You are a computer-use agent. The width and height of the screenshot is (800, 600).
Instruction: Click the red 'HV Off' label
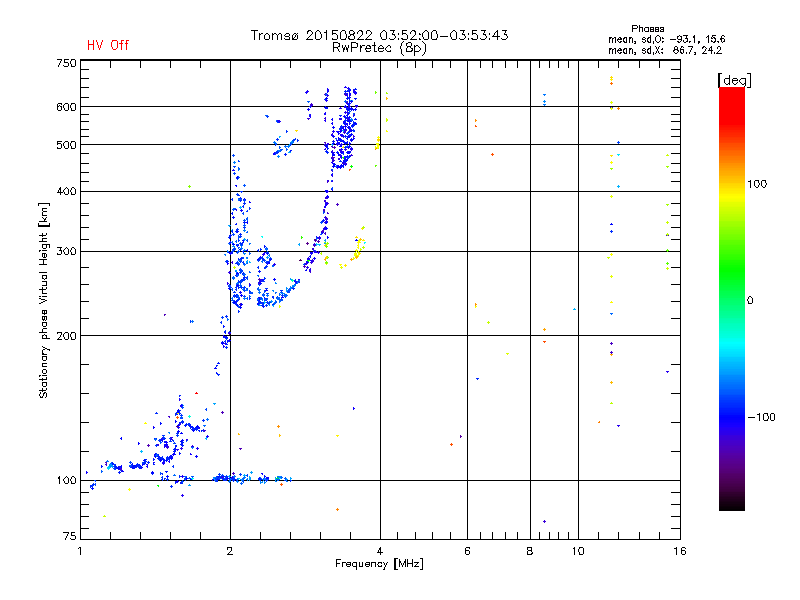[x=108, y=45]
